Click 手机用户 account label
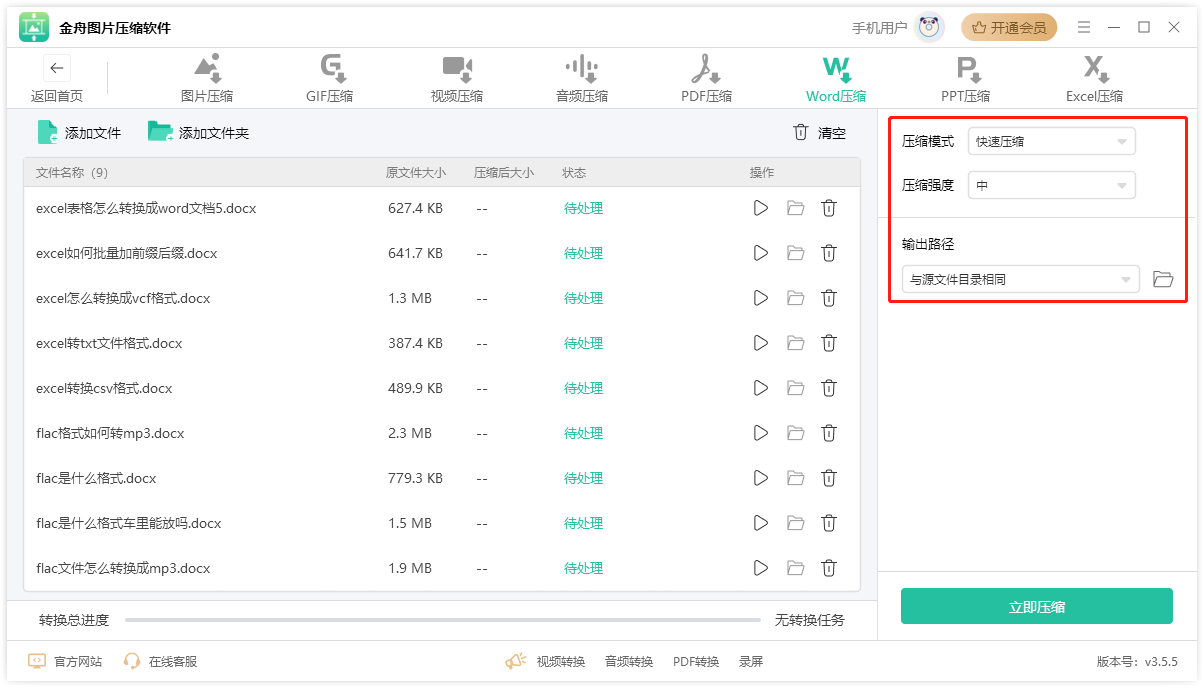The image size is (1204, 688). tap(880, 27)
